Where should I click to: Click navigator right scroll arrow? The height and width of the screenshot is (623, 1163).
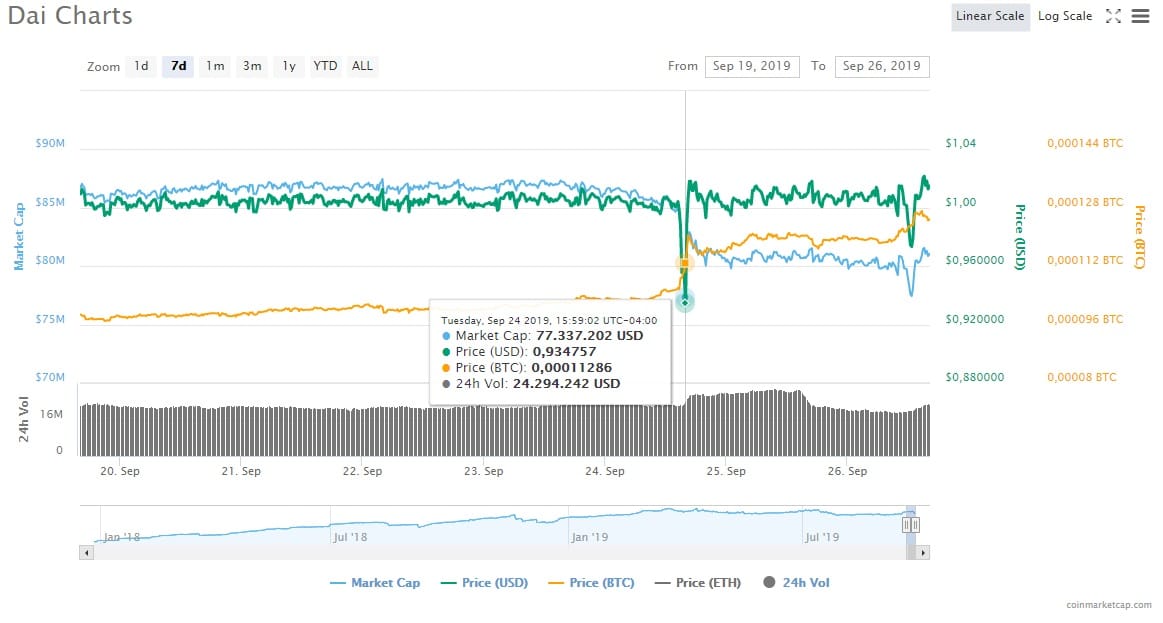point(923,553)
